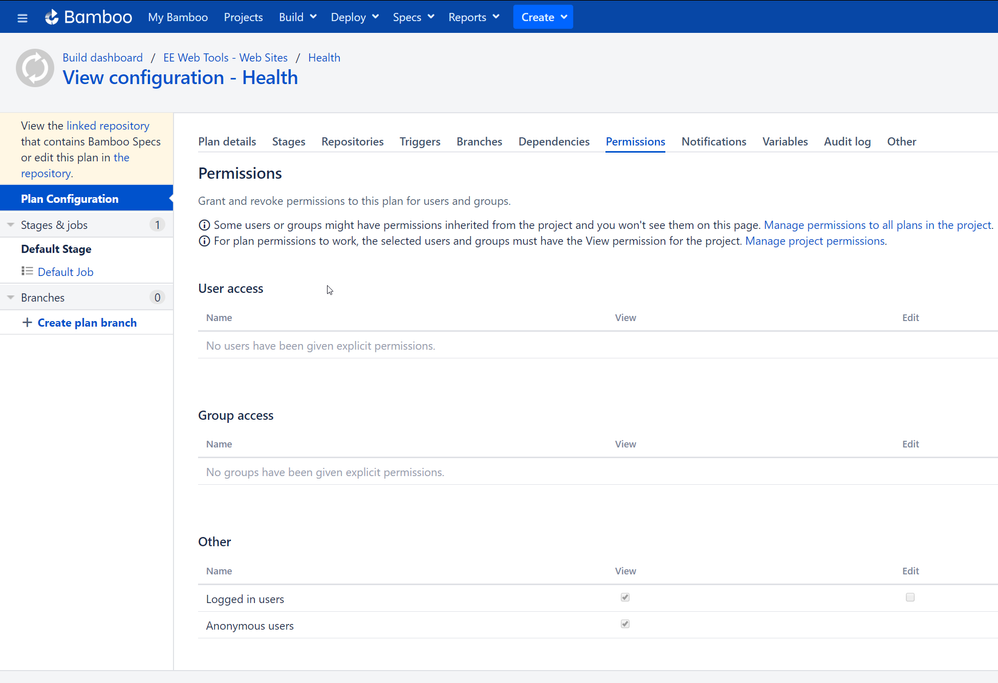Open the Deploy dropdown menu

355,17
